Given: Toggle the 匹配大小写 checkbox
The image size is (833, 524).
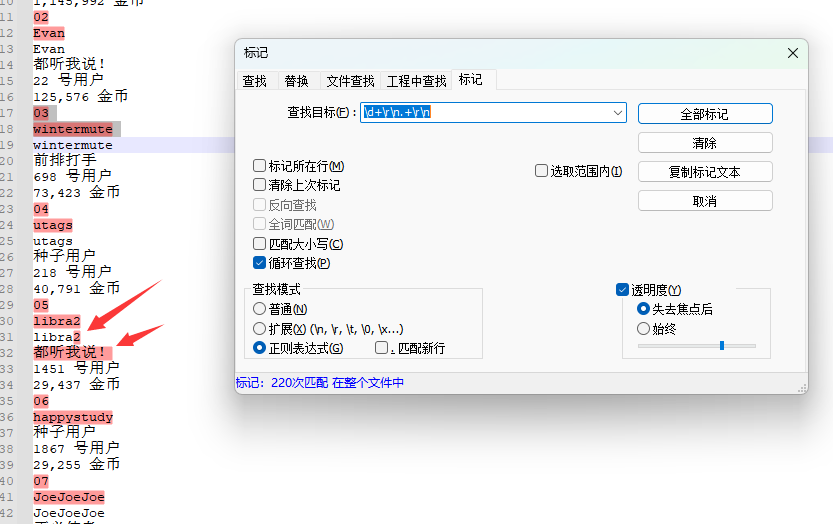Looking at the screenshot, I should [x=260, y=244].
